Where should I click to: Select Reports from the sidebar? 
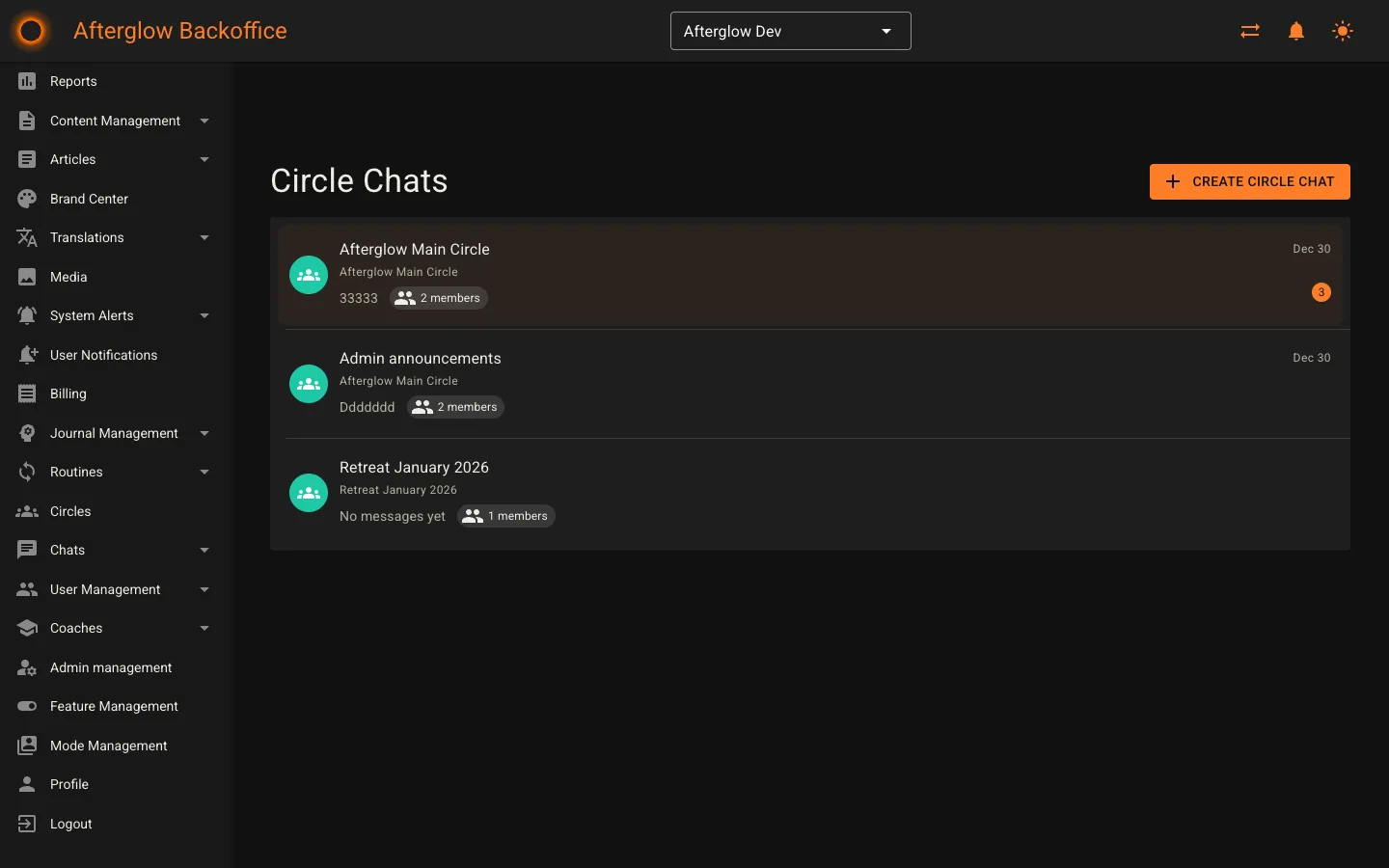point(73,81)
